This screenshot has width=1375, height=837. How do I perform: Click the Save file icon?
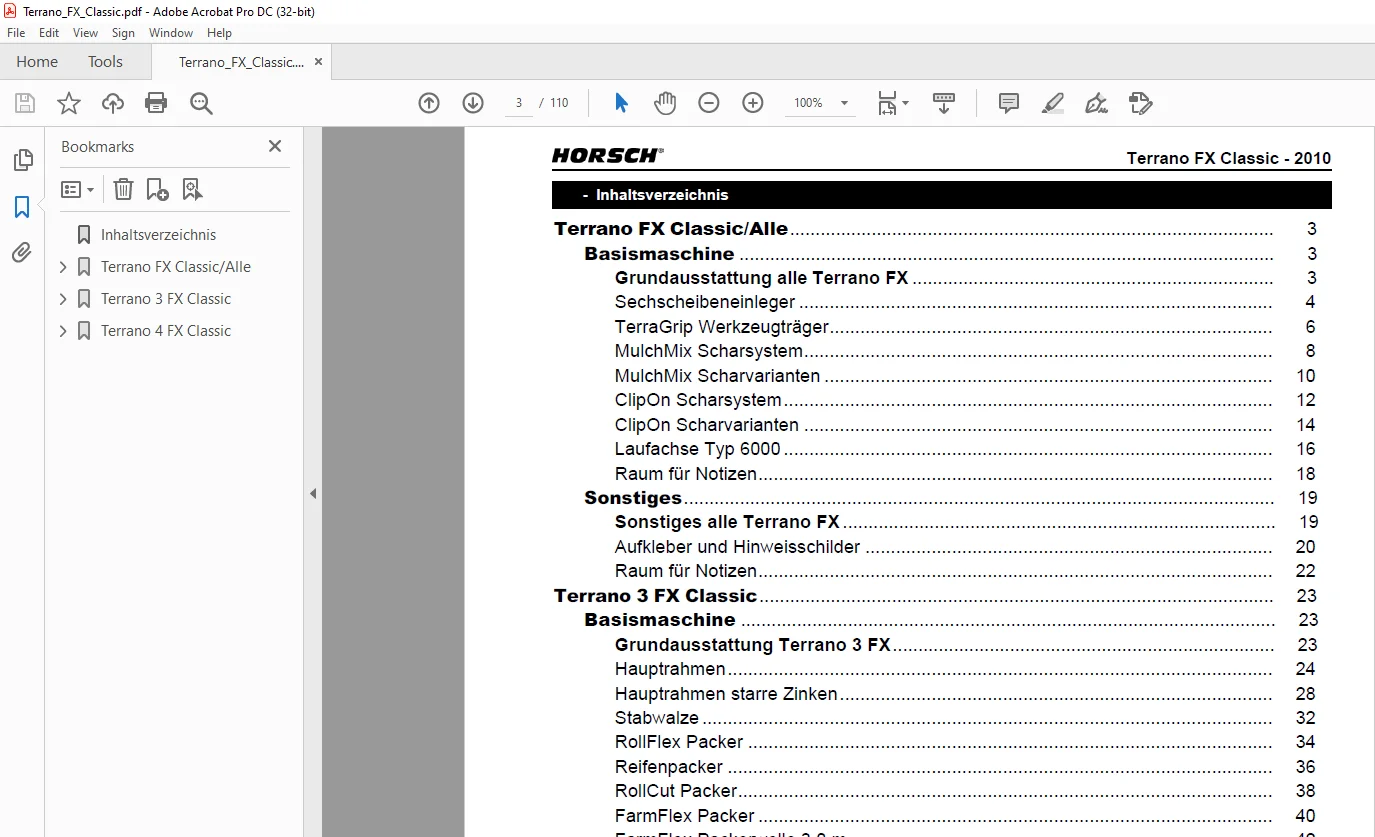[x=25, y=103]
